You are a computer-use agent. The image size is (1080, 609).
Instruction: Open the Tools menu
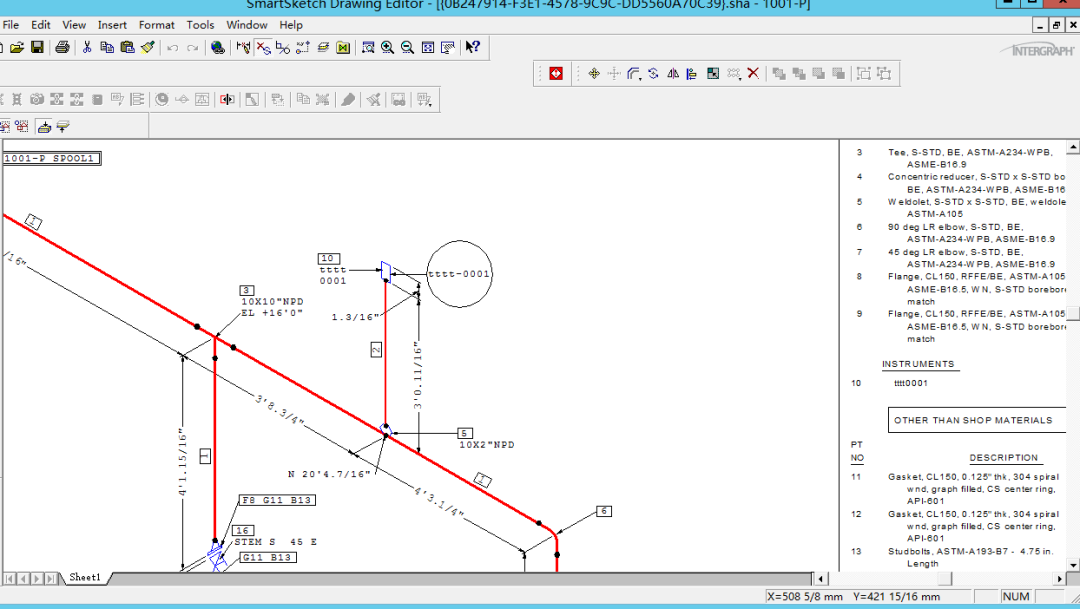[x=200, y=25]
